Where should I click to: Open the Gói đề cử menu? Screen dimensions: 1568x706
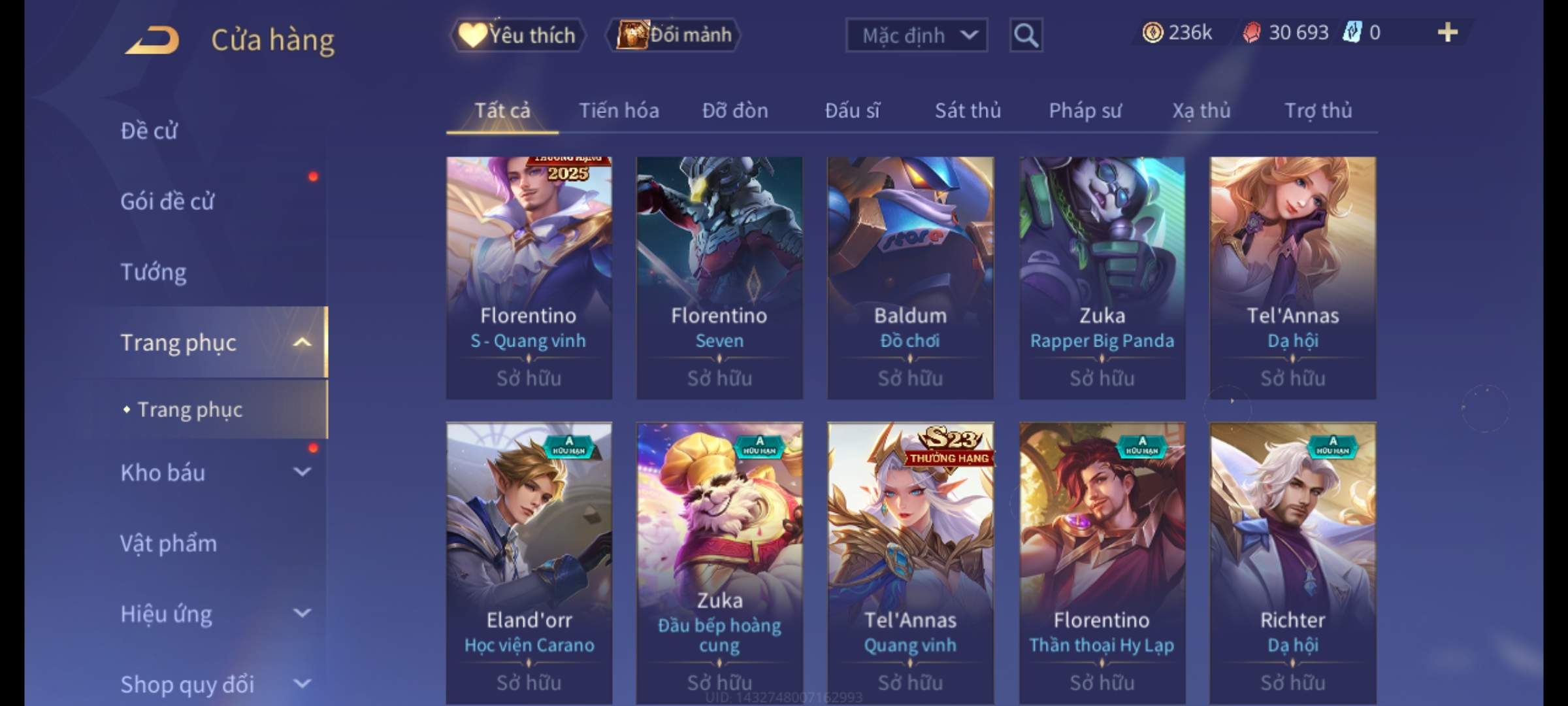point(167,201)
